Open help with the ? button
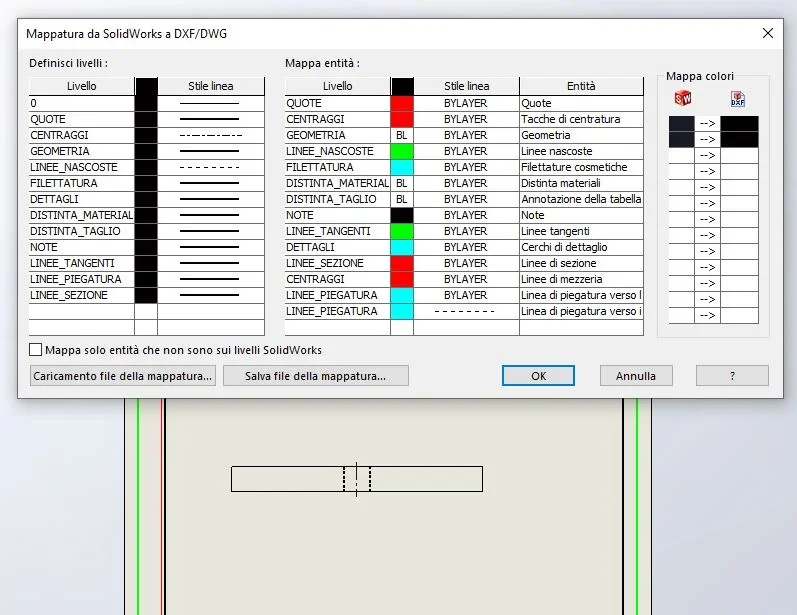797x615 pixels. (732, 376)
